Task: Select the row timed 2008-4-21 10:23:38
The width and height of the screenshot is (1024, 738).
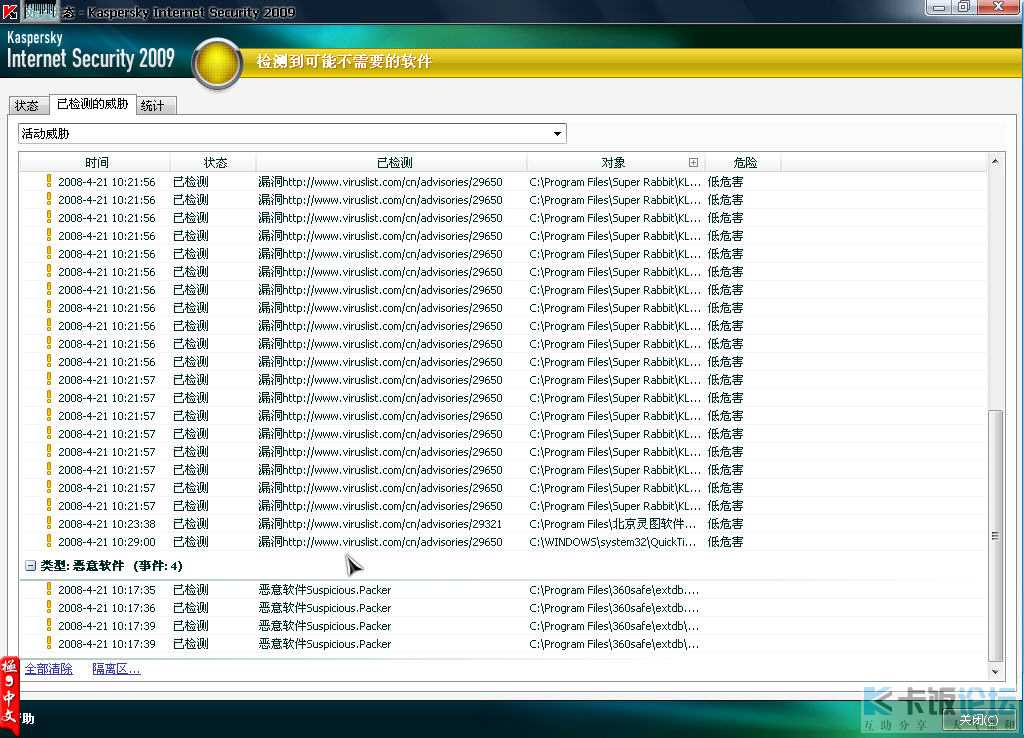Action: [x=502, y=524]
